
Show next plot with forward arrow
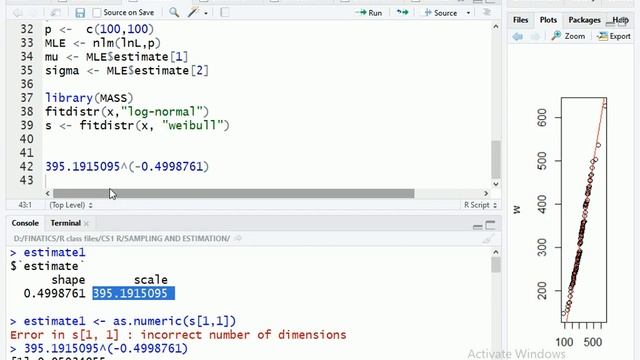(535, 36)
